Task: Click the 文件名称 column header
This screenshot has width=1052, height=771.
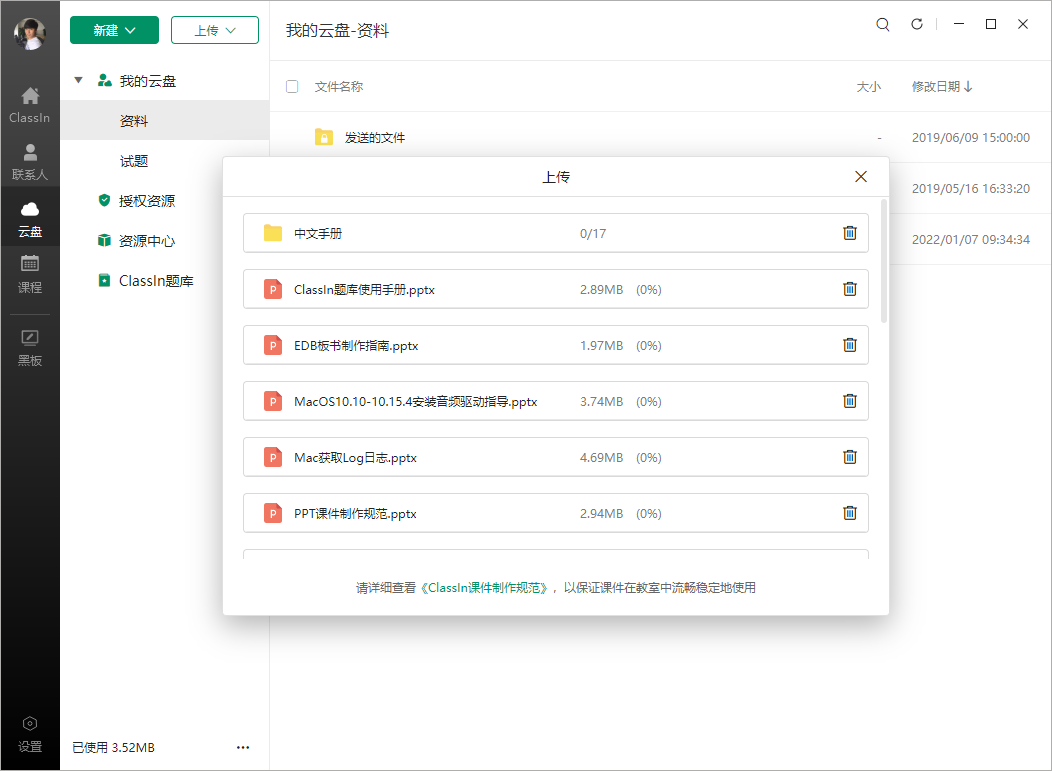Action: [x=339, y=87]
